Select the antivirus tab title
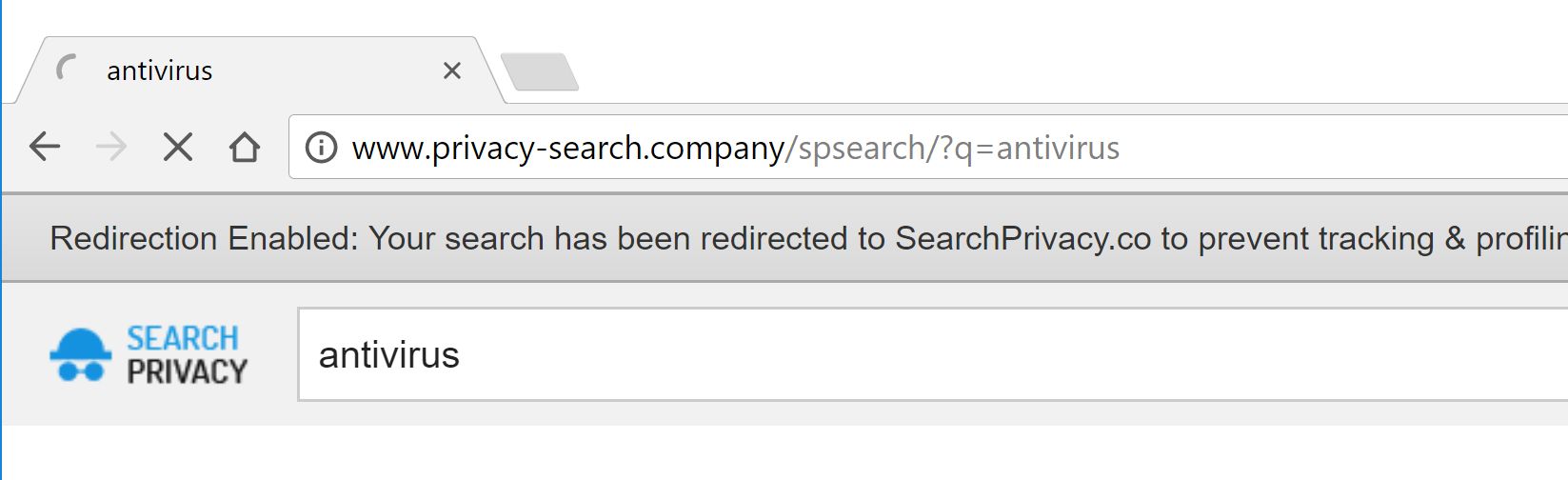The width and height of the screenshot is (1568, 480). [160, 70]
